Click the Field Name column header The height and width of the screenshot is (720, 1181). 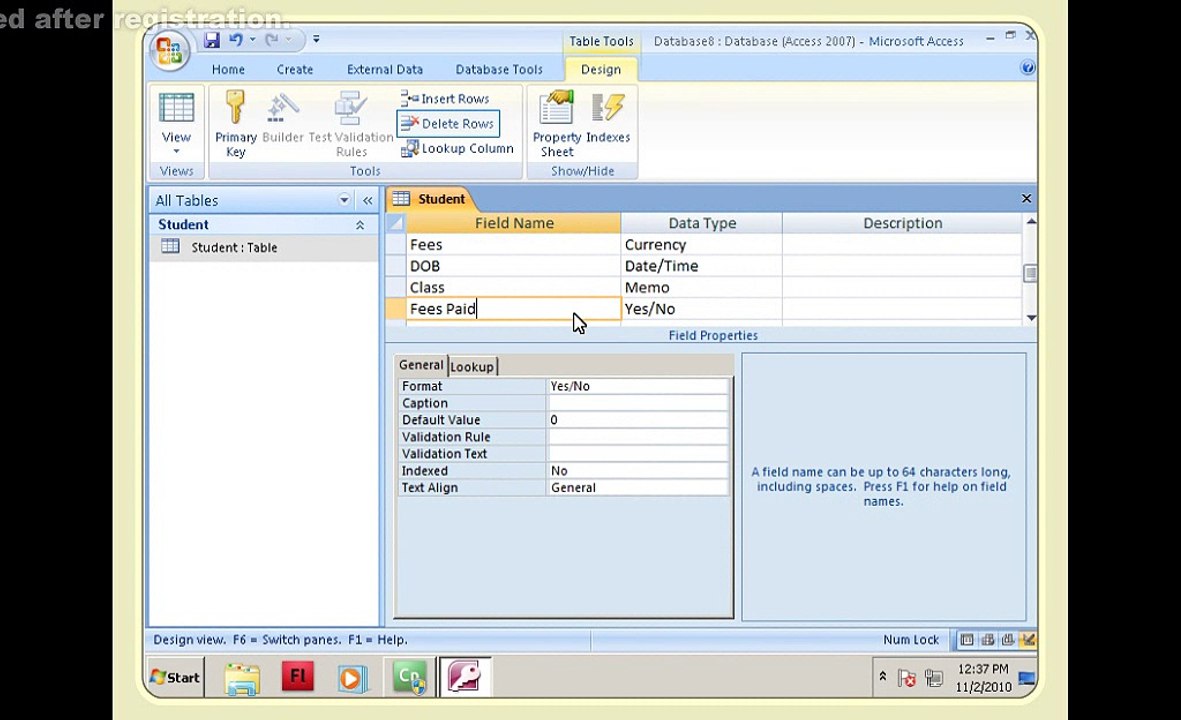click(x=514, y=223)
